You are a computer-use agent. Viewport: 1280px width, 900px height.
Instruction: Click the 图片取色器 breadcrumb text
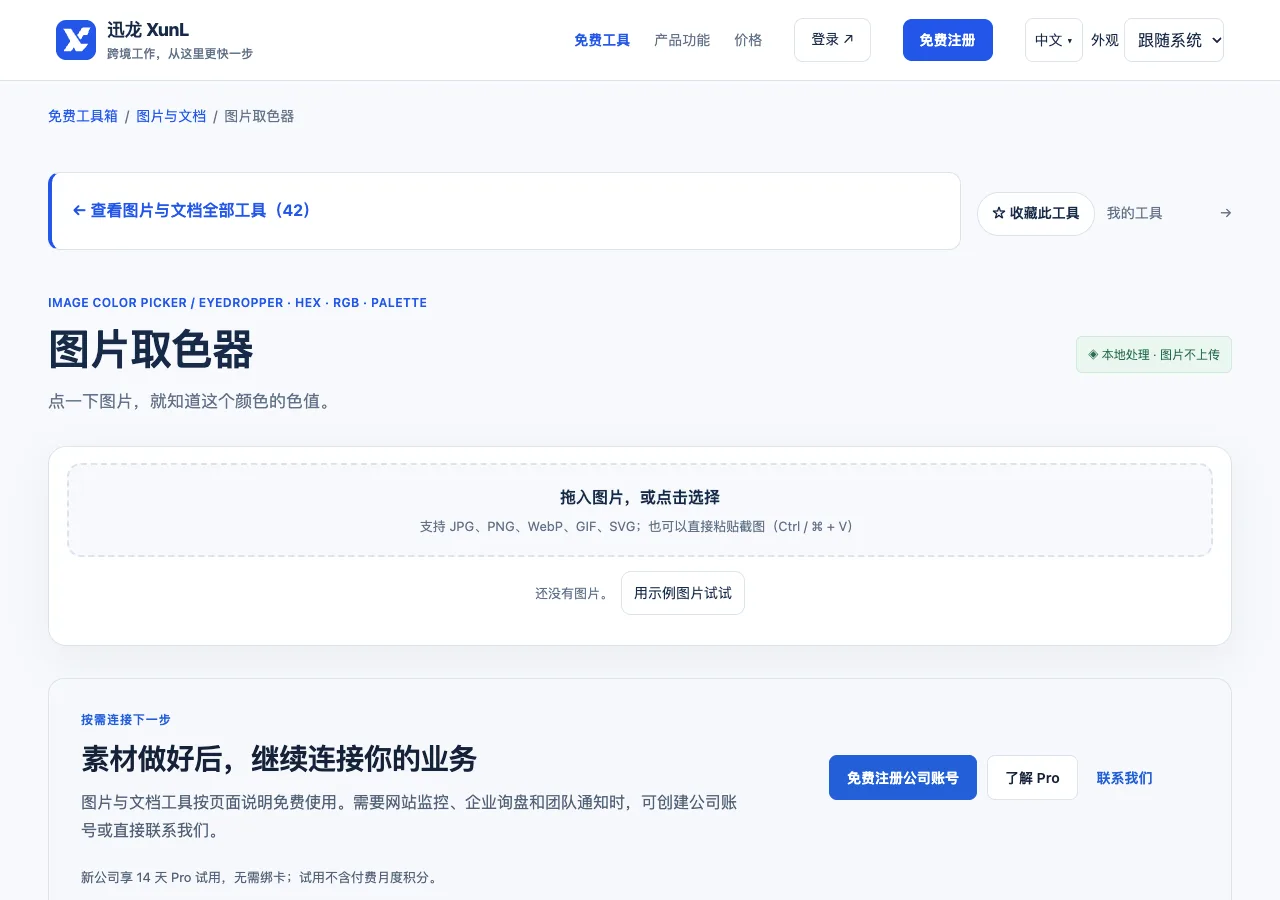(x=259, y=116)
